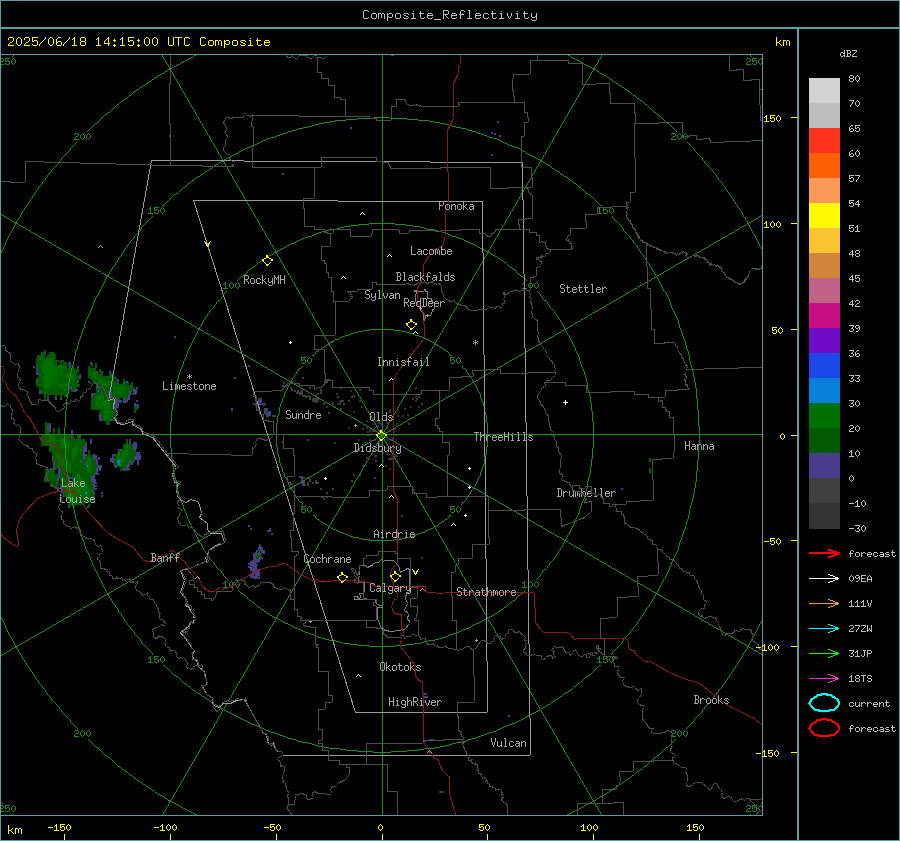Click the Blackfalds label
This screenshot has height=841, width=900.
tap(425, 277)
